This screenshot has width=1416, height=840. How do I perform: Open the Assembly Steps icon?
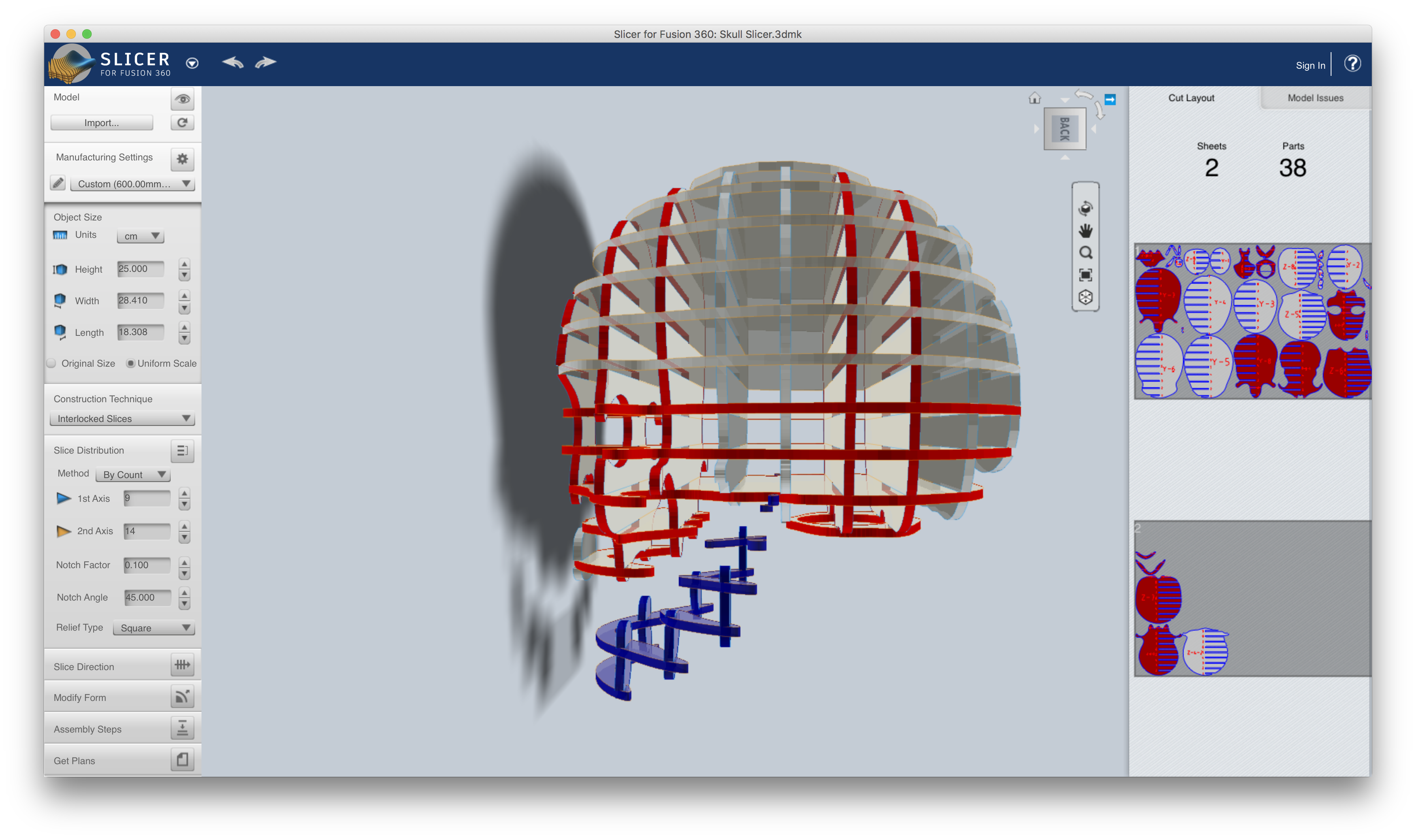pos(182,729)
